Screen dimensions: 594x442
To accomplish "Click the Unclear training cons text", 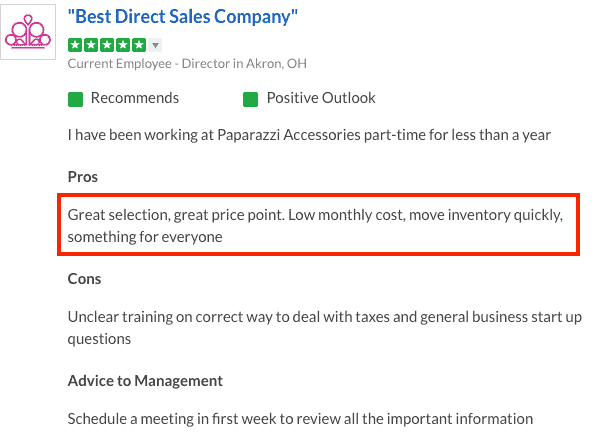I will click(x=325, y=328).
